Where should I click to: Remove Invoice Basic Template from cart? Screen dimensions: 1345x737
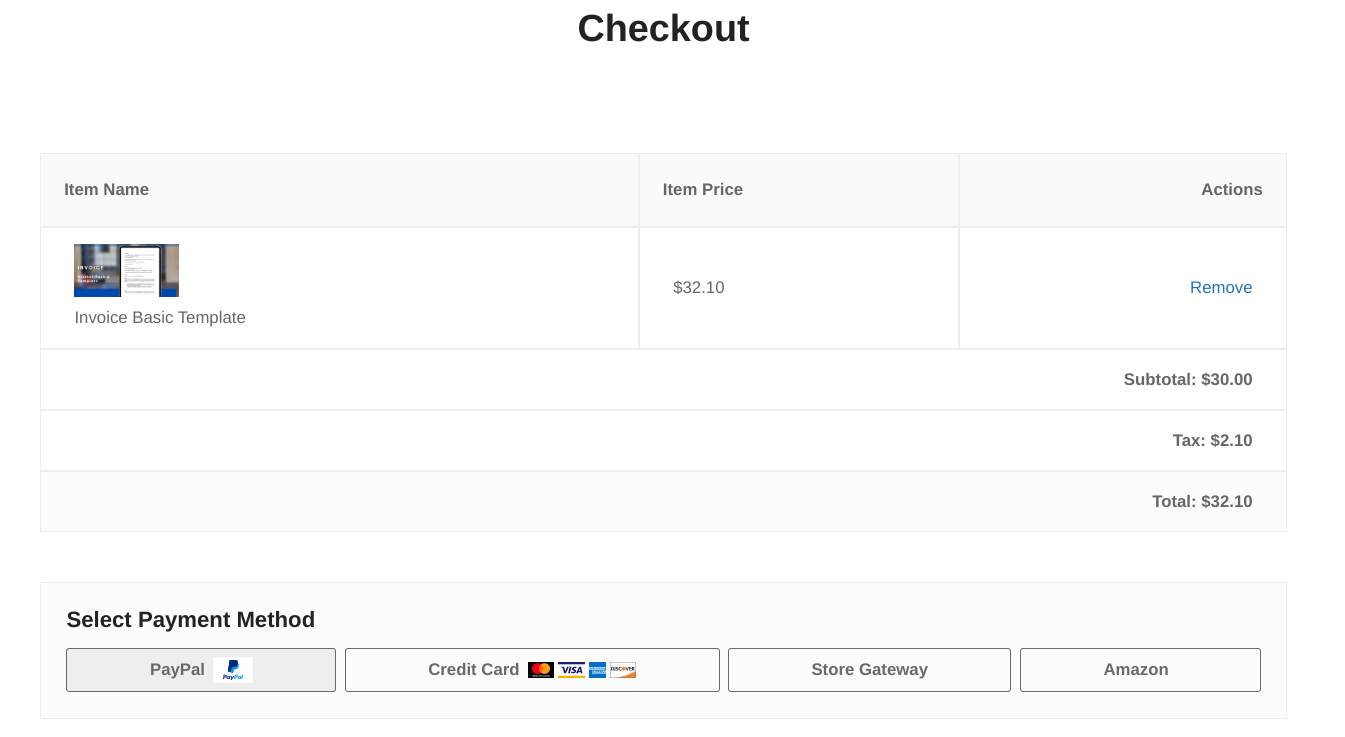pyautogui.click(x=1221, y=287)
